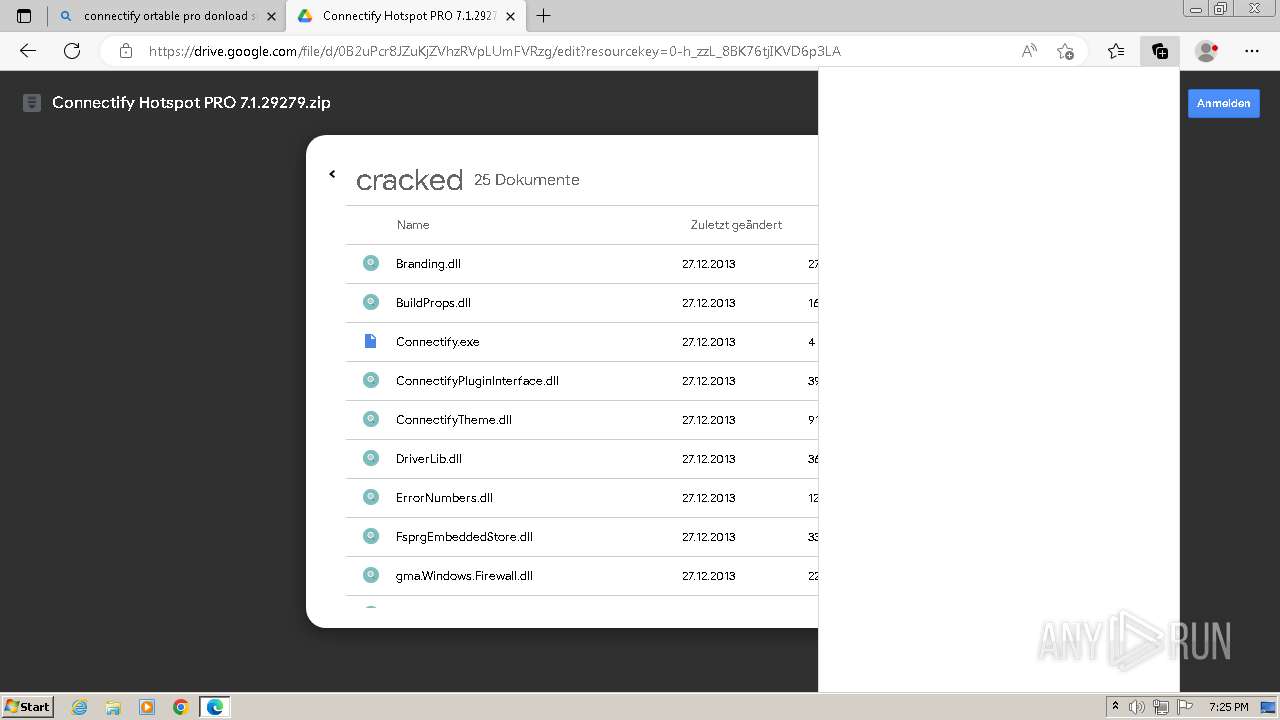Image resolution: width=1280 pixels, height=720 pixels.
Task: Switch to the connectify search tab
Action: coord(166,16)
